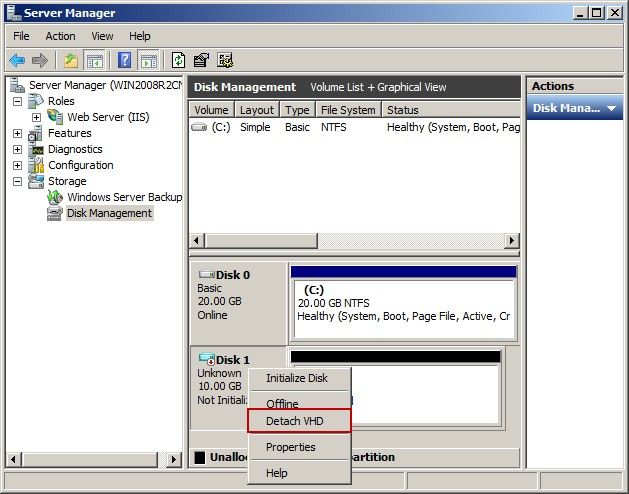This screenshot has height=494, width=629.
Task: Click the Disk 0 drive icon
Action: tap(206, 274)
